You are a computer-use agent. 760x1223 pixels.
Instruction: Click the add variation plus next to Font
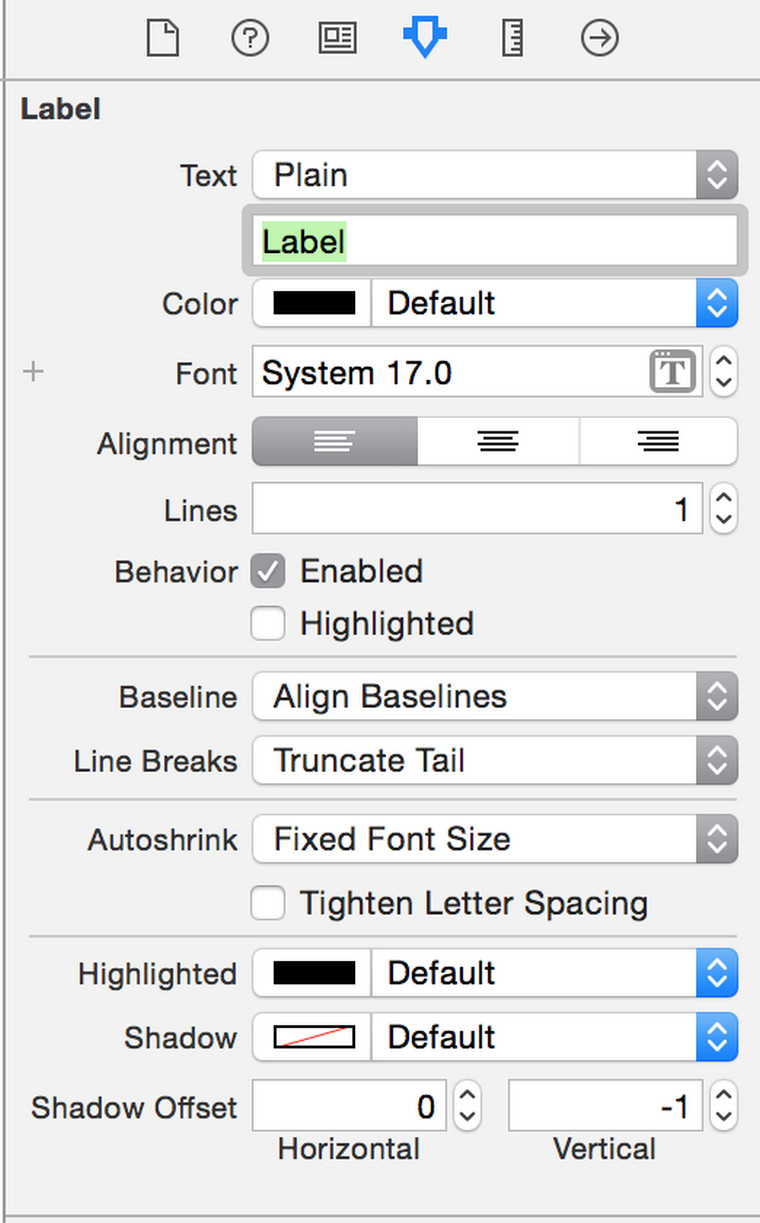tap(34, 372)
